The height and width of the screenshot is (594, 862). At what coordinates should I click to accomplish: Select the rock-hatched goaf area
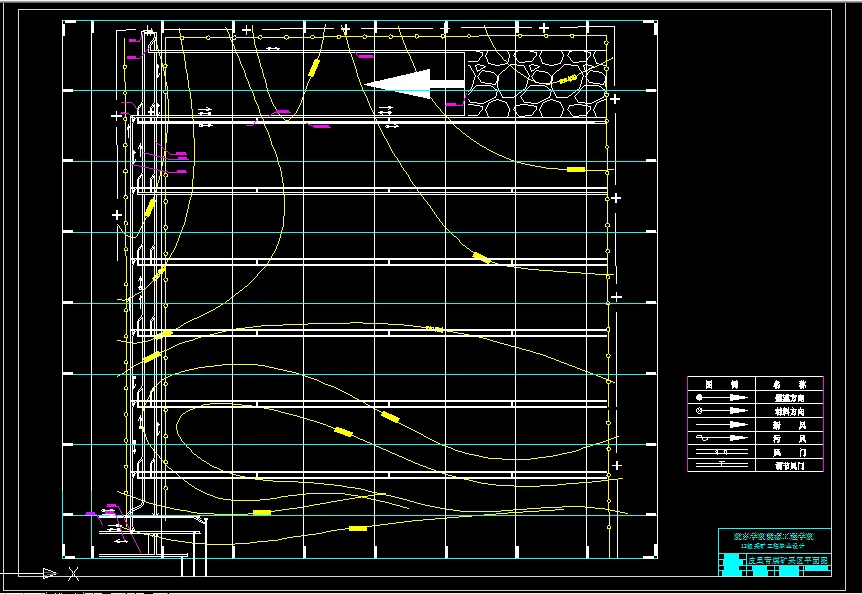point(536,84)
